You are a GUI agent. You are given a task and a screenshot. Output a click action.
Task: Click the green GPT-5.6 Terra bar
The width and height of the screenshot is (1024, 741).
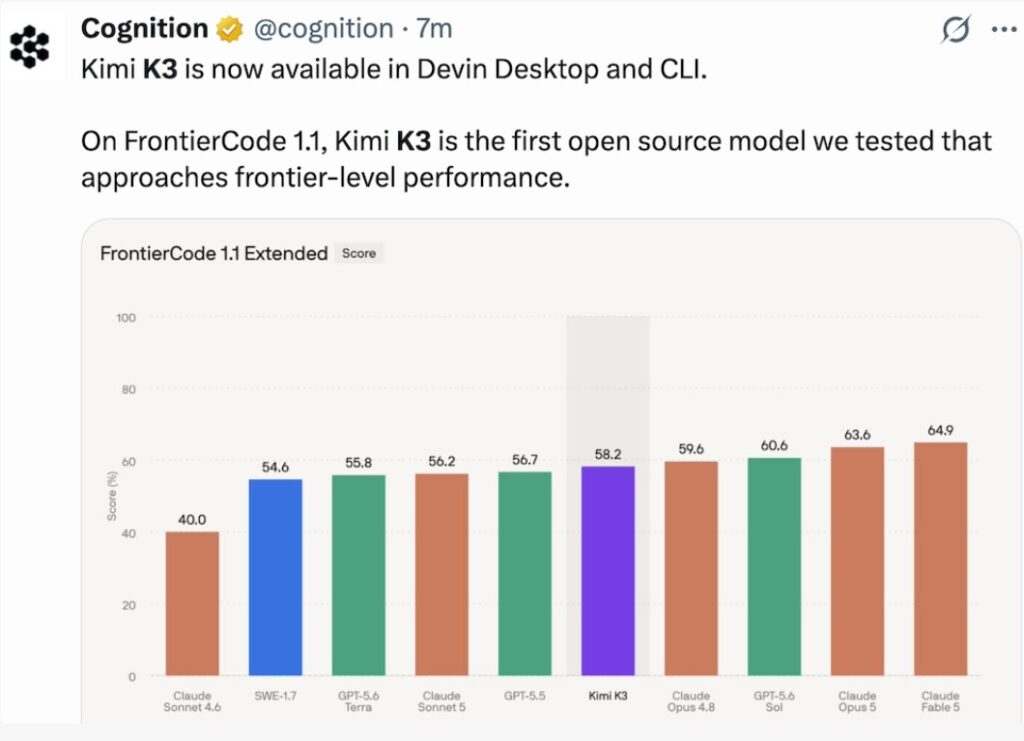(359, 575)
